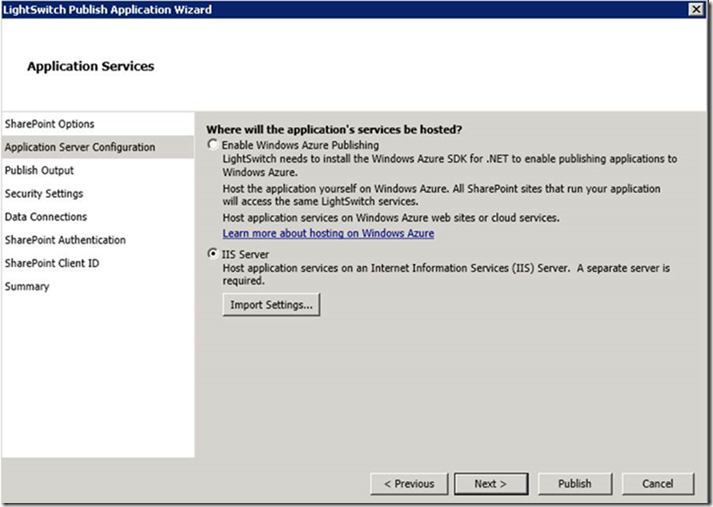Click 'Host application services on Windows Azure web sites' text

[391, 218]
